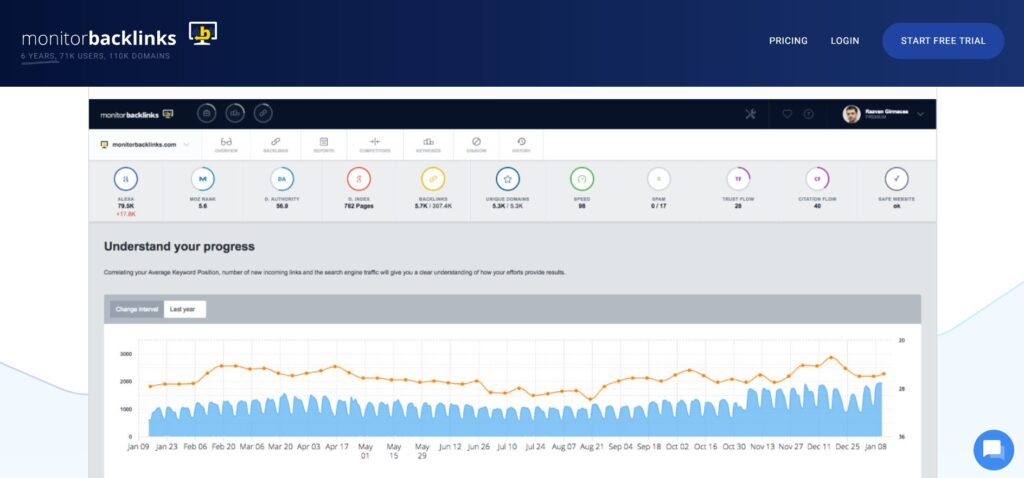Click the Dec 11 chart axis label
Image resolution: width=1024 pixels, height=478 pixels.
pyautogui.click(x=818, y=447)
